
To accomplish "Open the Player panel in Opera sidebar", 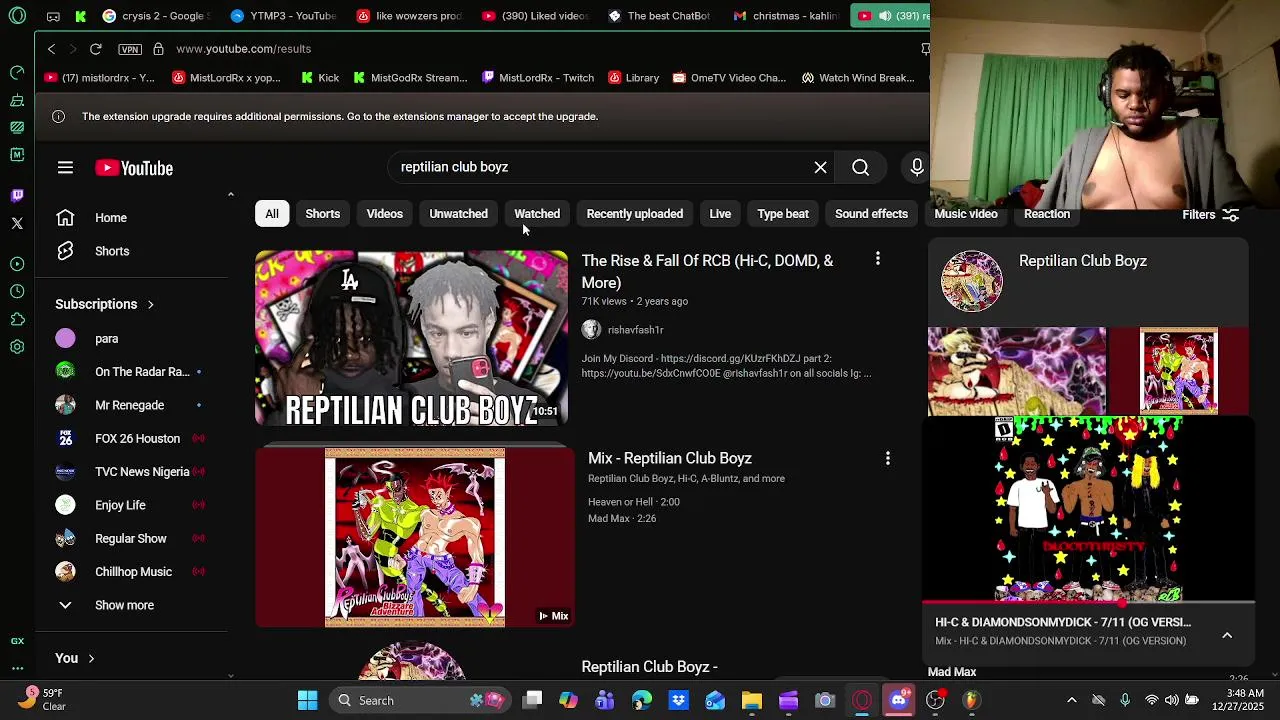I will point(17,264).
